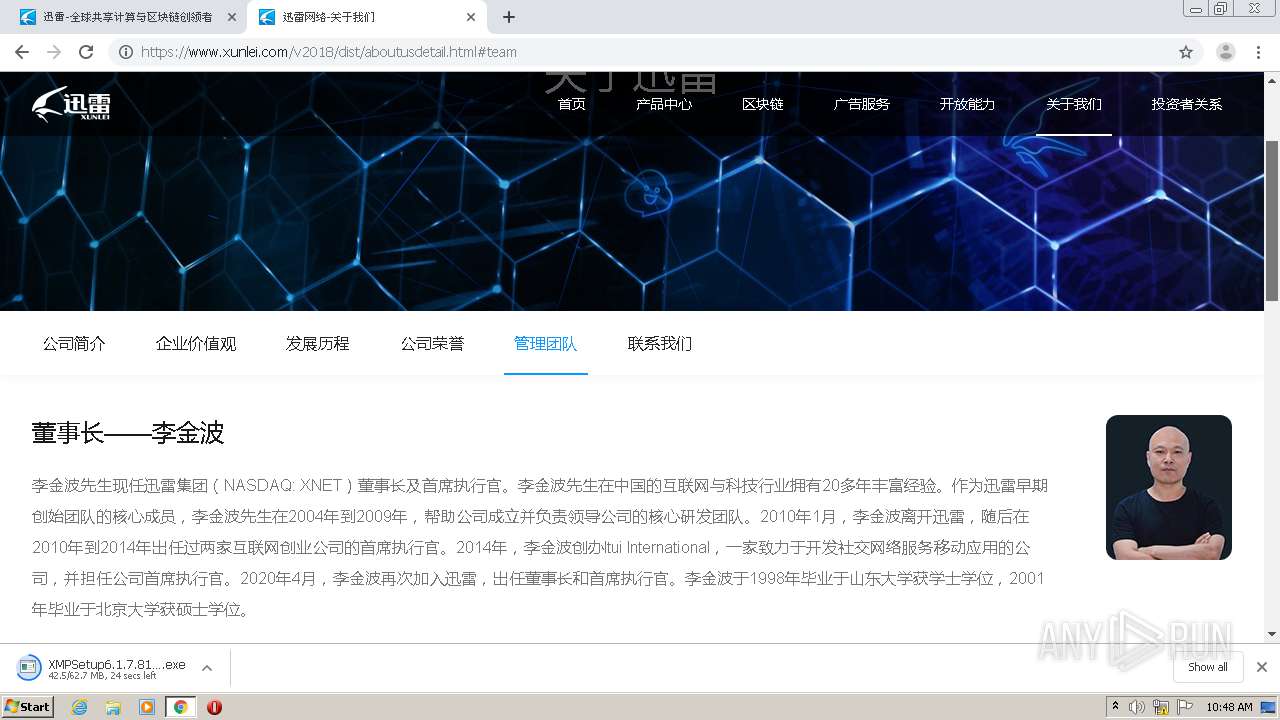The height and width of the screenshot is (720, 1280).
Task: Open the Chrome three-dot menu
Action: [1259, 52]
